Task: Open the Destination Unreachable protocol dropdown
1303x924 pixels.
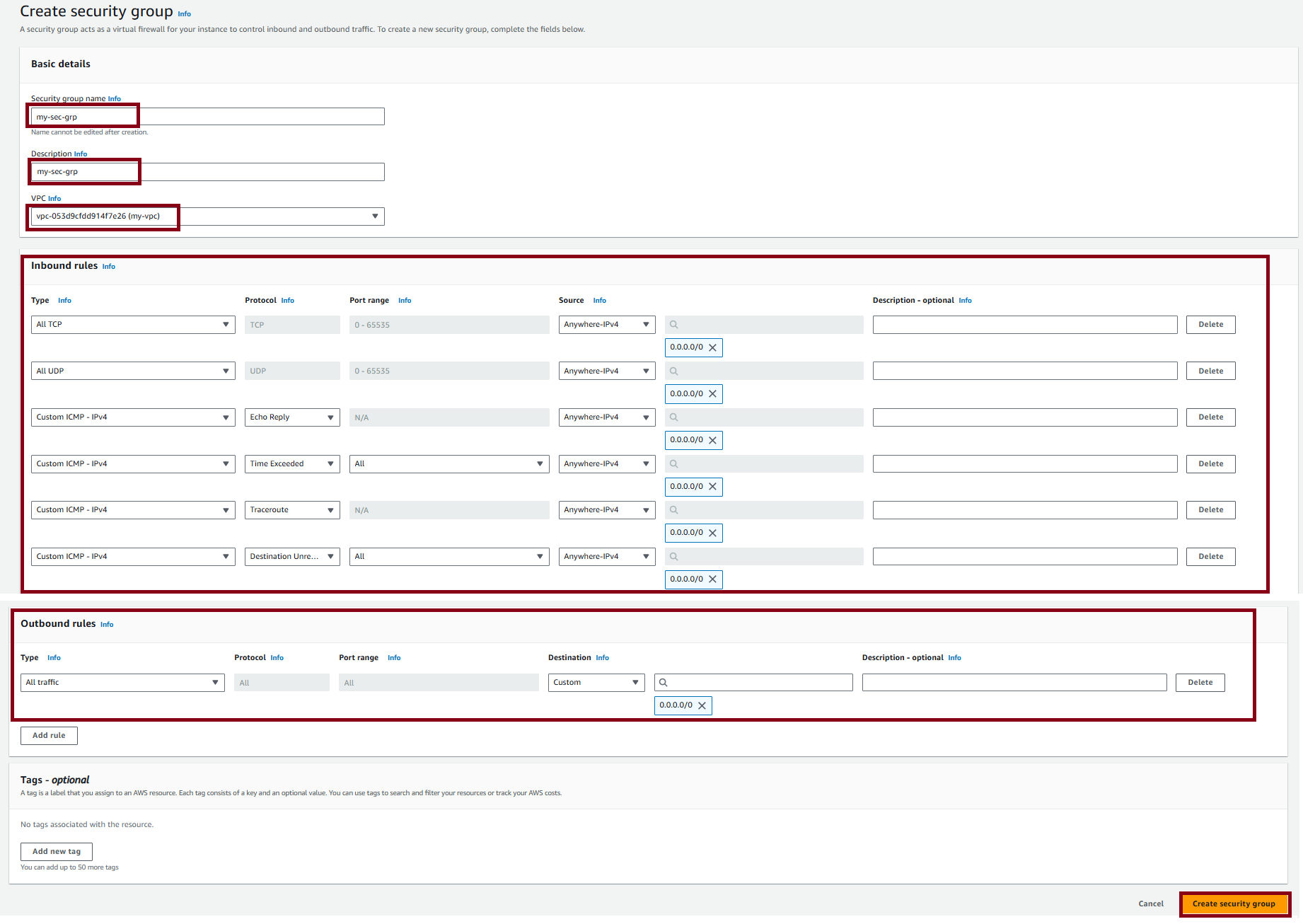Action: tap(292, 557)
